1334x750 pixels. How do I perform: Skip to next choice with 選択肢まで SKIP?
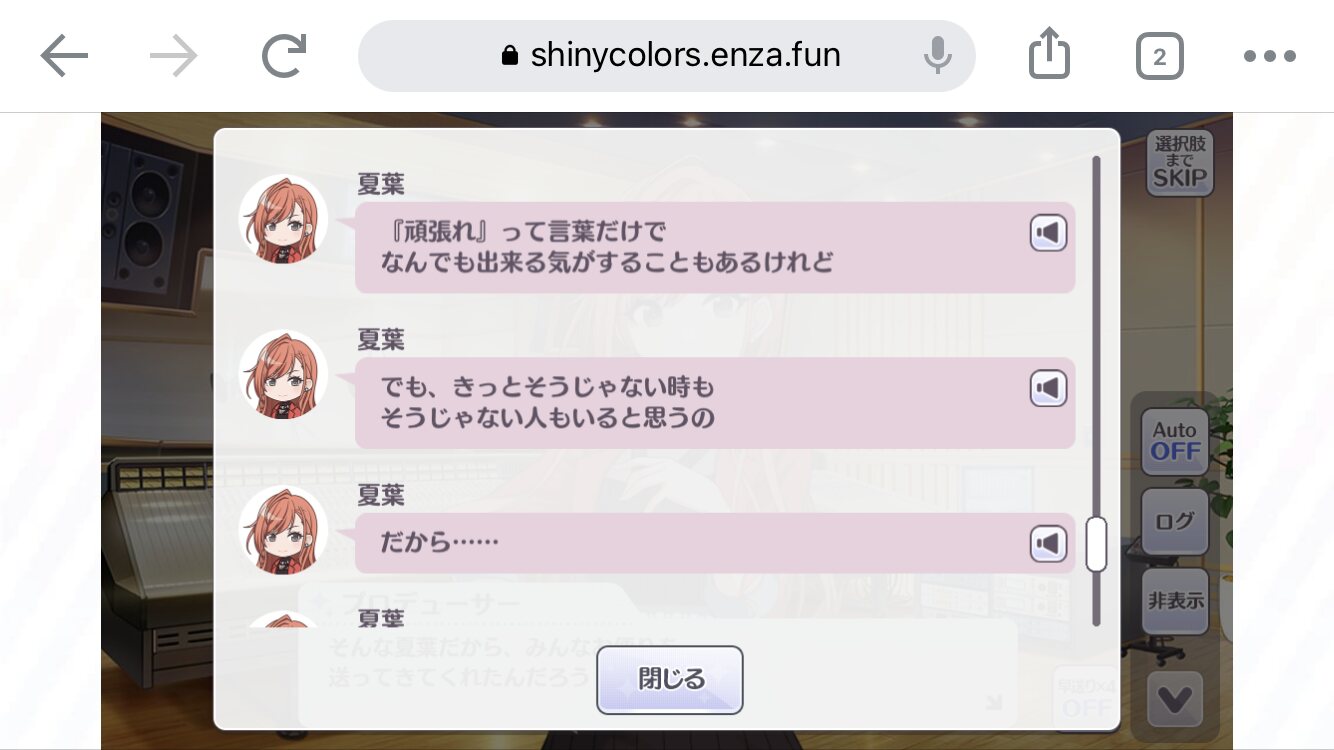(1180, 163)
